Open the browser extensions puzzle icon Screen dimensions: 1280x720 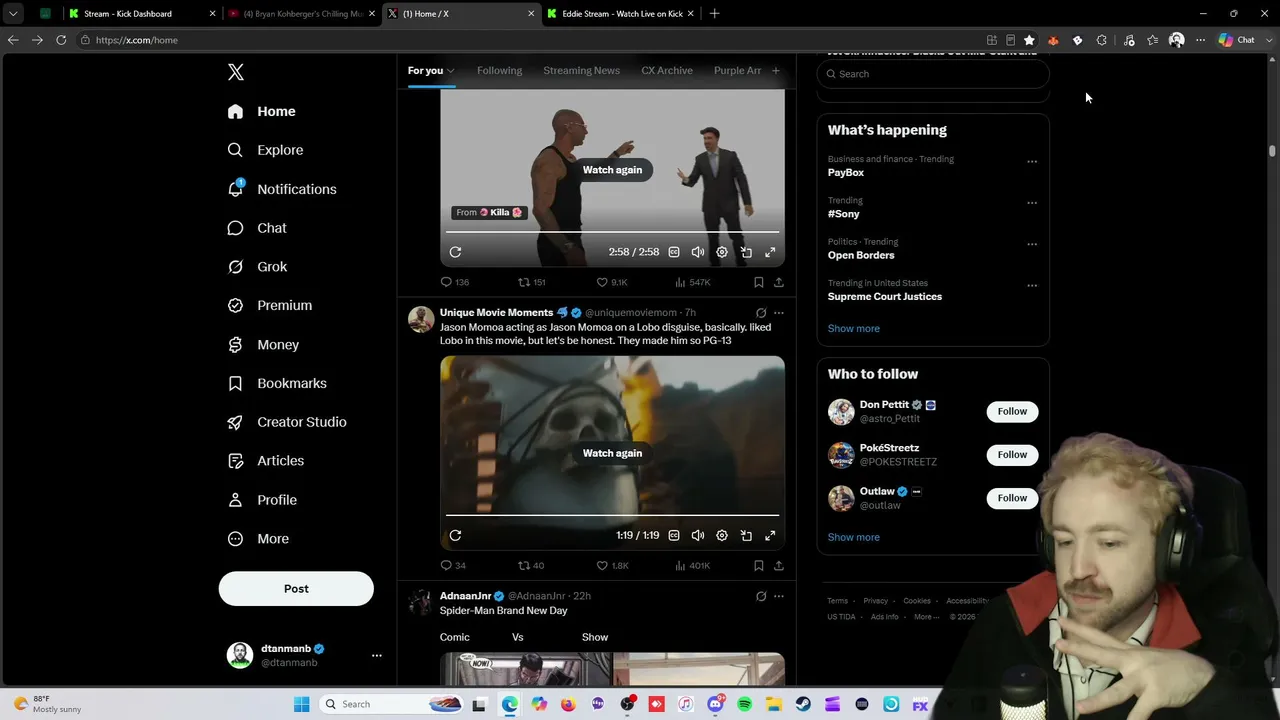(1101, 40)
